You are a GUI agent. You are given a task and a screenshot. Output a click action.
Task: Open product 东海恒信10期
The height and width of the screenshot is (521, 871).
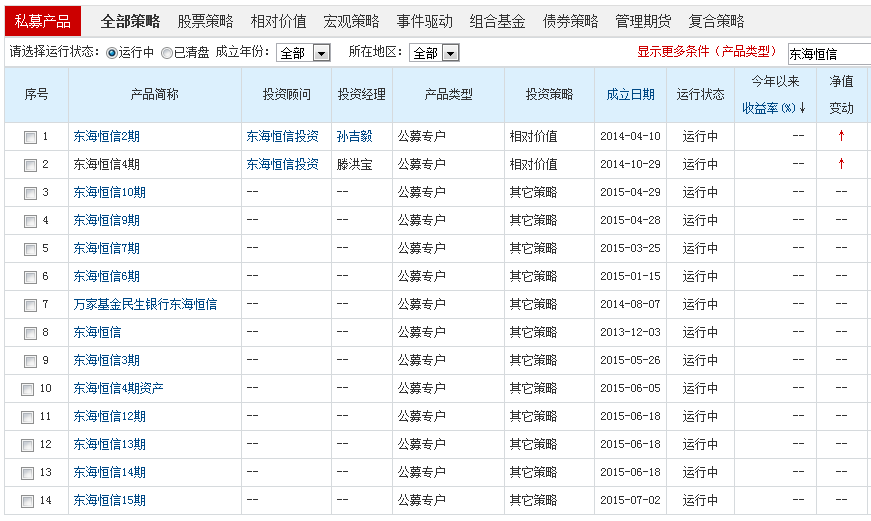coord(109,192)
